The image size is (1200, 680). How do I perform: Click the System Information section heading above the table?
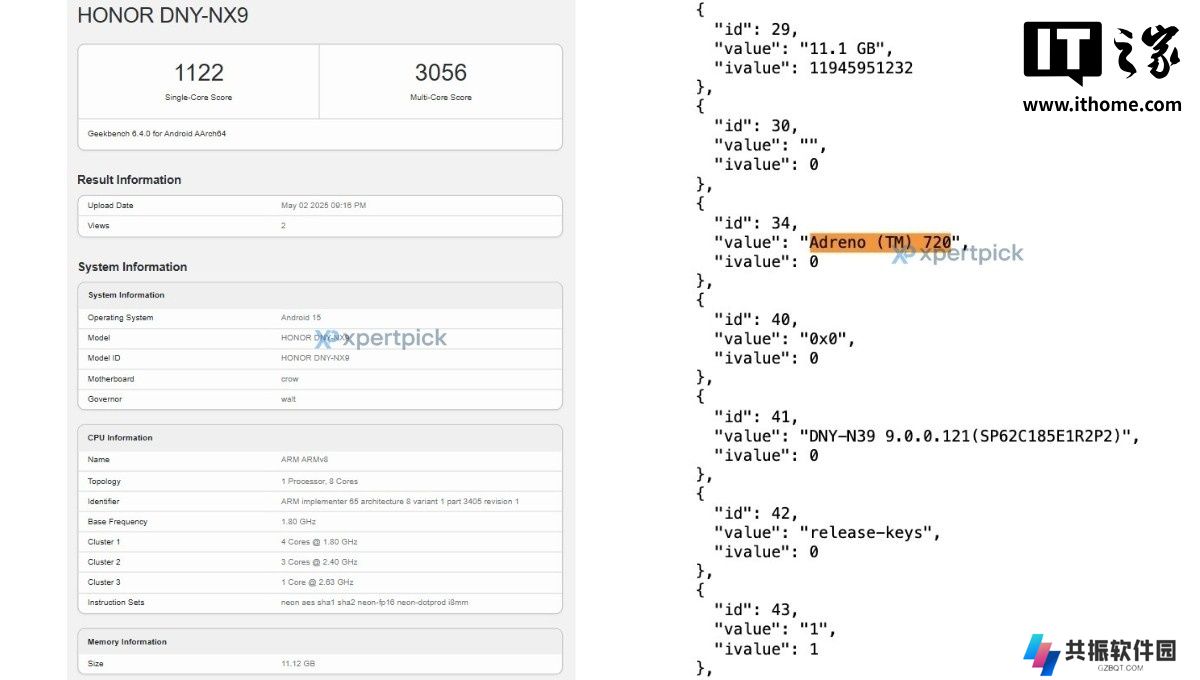pyautogui.click(x=133, y=267)
